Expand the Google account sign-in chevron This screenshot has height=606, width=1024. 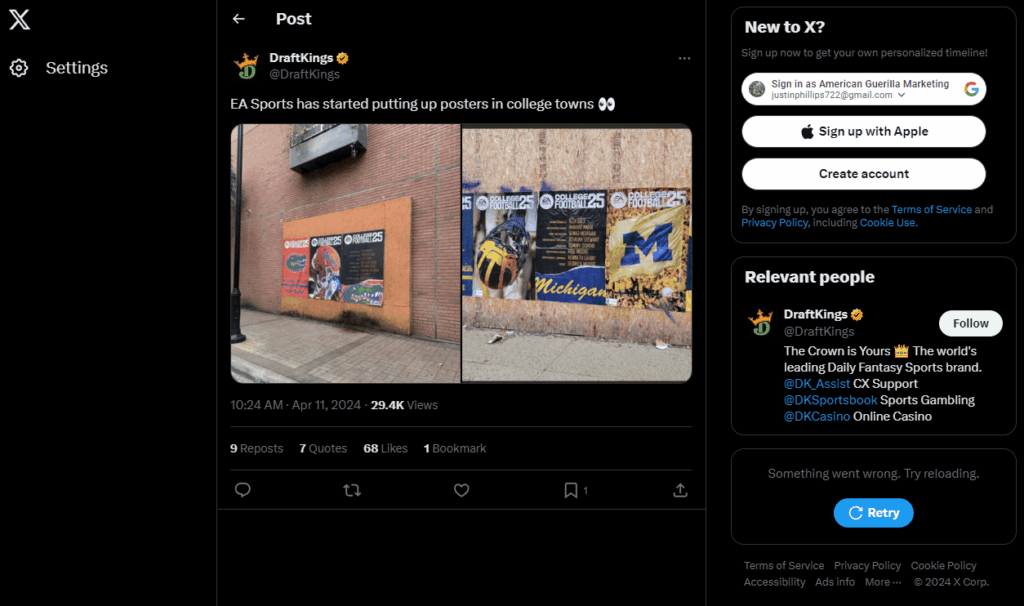coord(901,95)
